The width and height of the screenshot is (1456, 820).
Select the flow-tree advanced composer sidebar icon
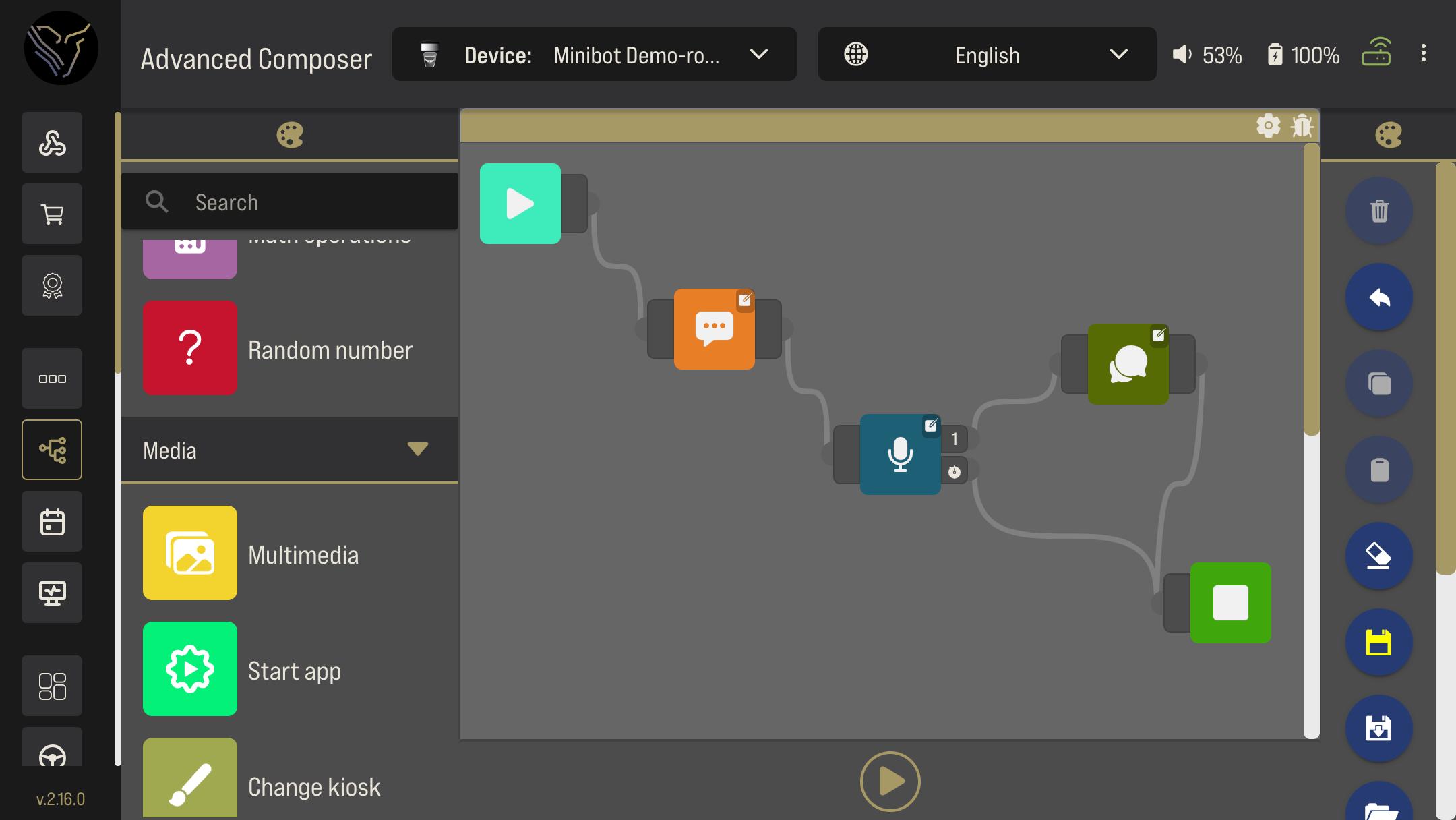pyautogui.click(x=52, y=450)
